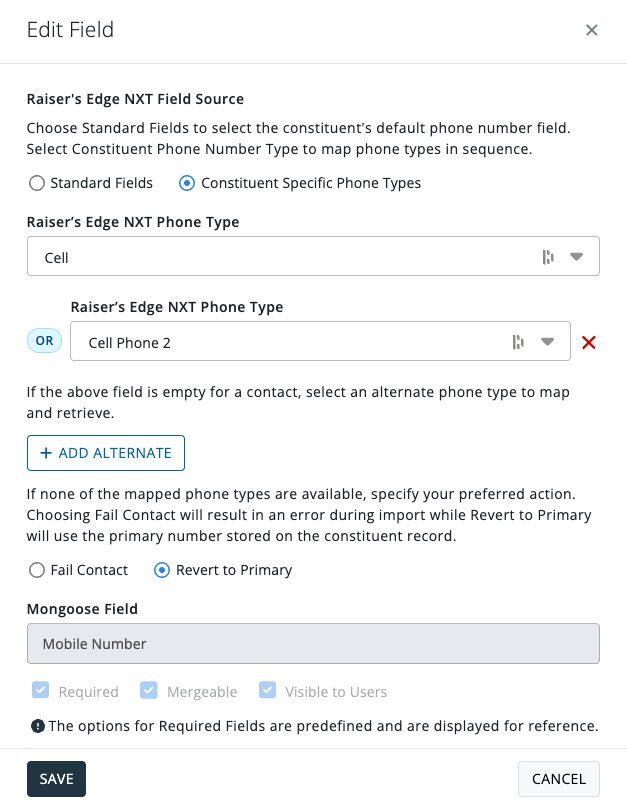Viewport: 627px width, 808px height.
Task: Toggle the Required checkbox
Action: pos(41,690)
